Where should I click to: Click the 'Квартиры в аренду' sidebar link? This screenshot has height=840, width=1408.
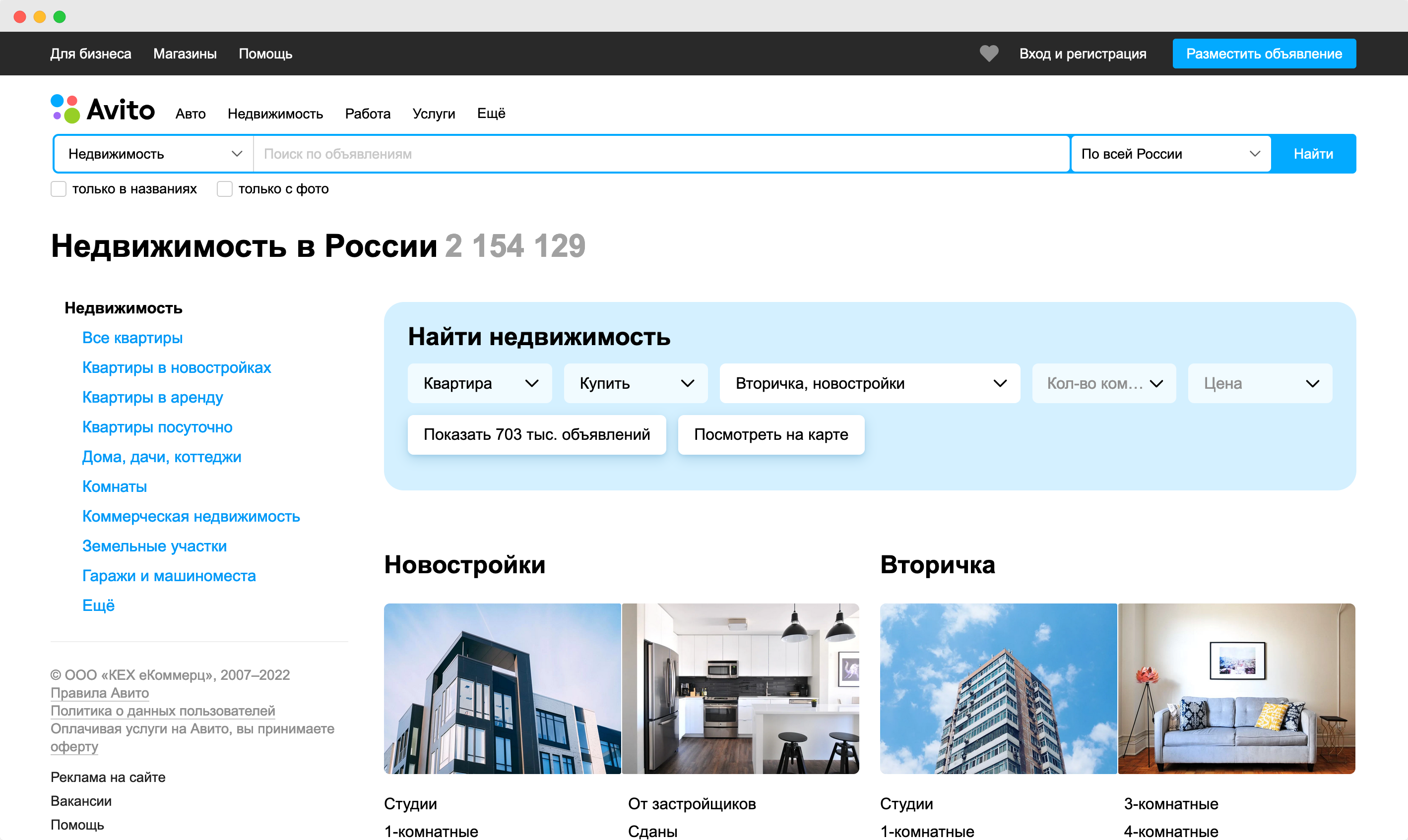(x=153, y=397)
